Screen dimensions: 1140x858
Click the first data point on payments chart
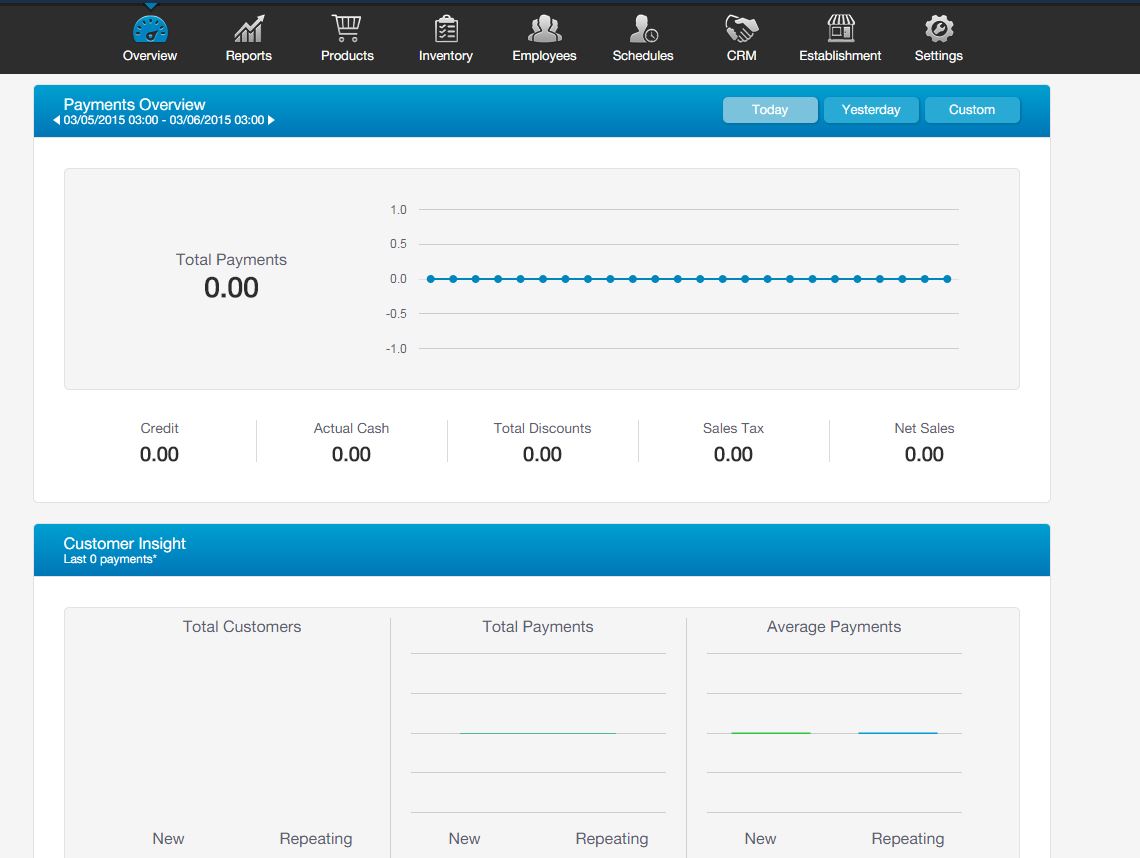(431, 279)
